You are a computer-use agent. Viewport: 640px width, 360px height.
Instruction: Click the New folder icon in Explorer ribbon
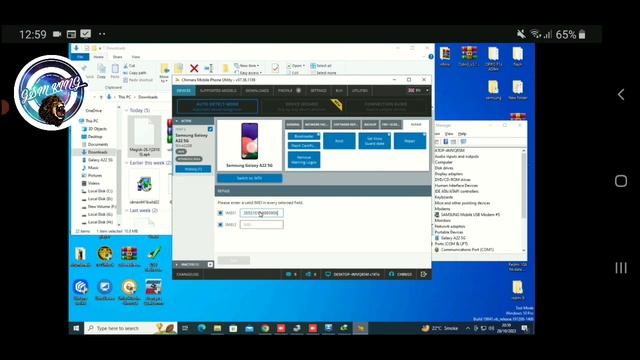[225, 68]
